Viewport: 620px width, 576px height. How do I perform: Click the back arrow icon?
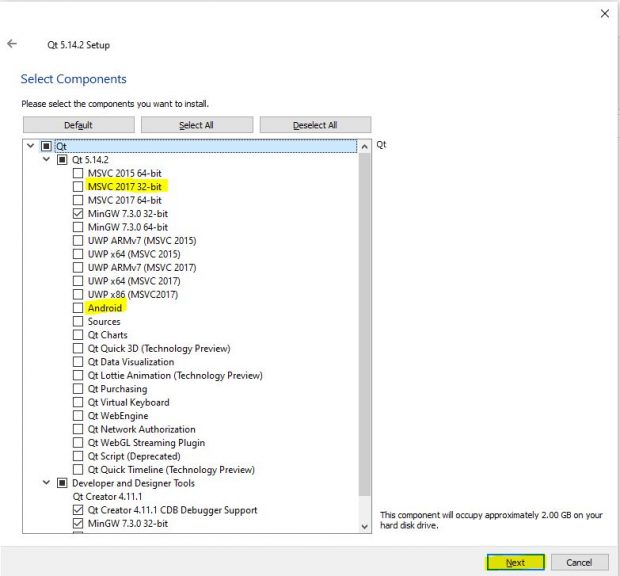(12, 44)
